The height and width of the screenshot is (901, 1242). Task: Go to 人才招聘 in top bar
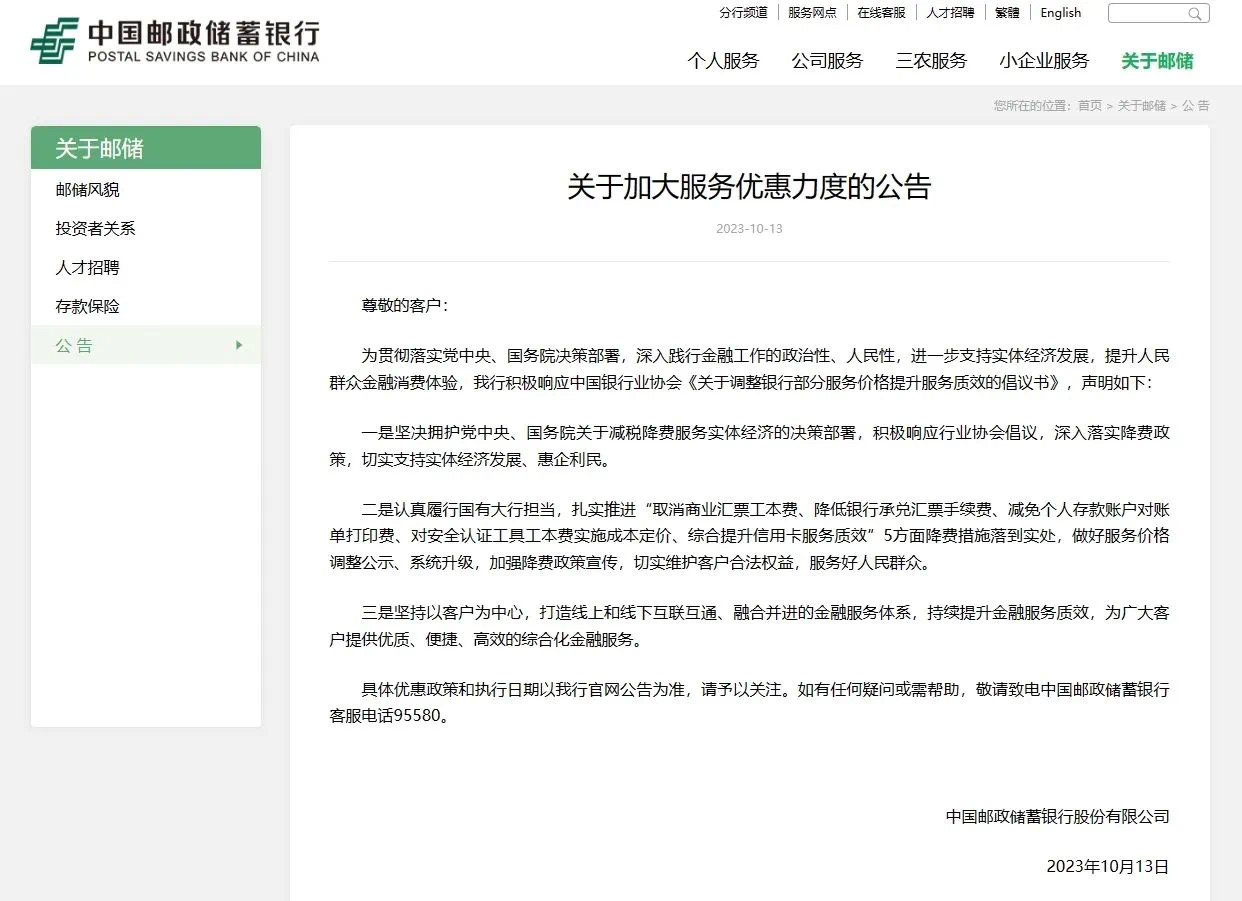pos(950,13)
